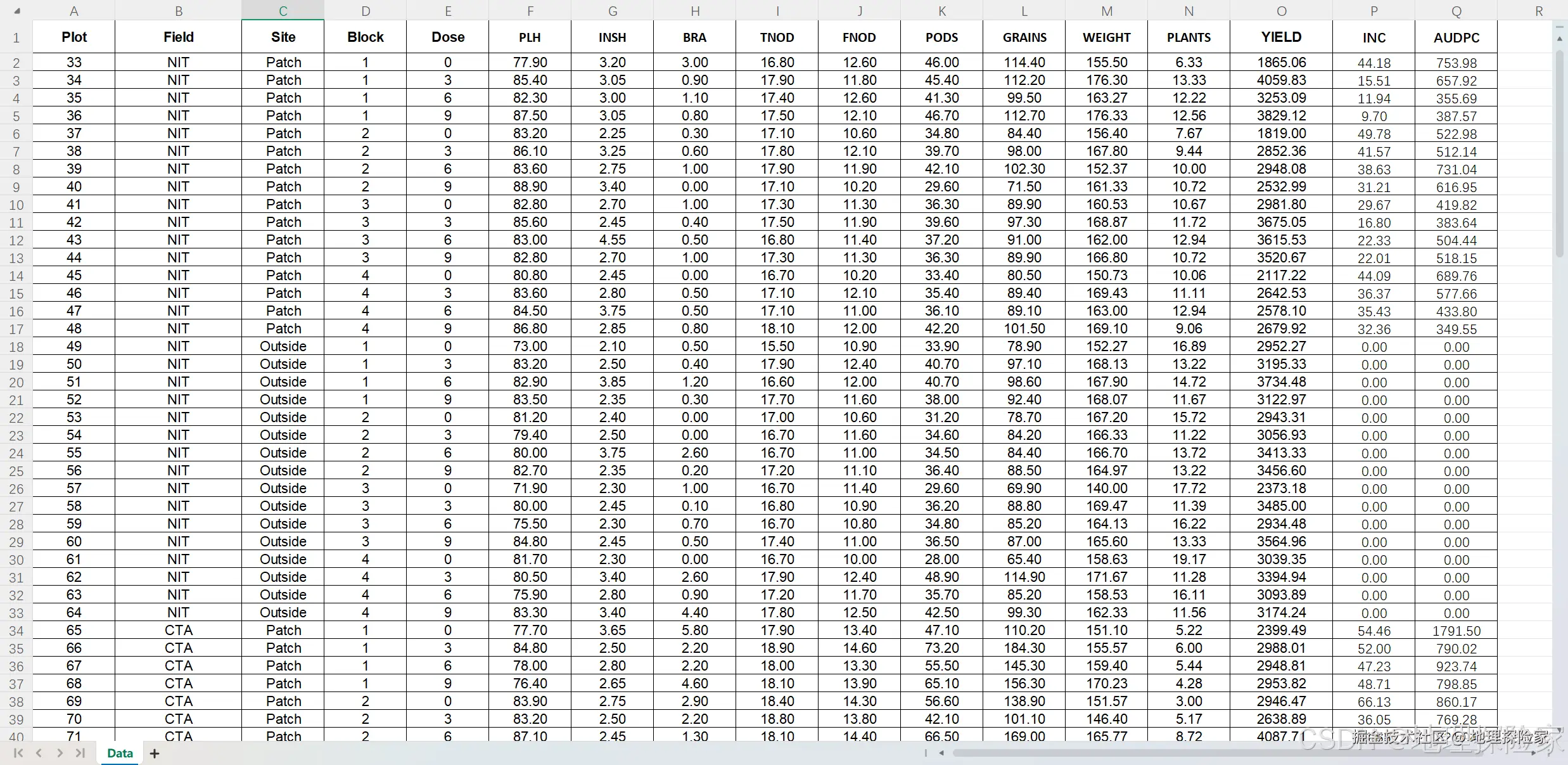This screenshot has width=1568, height=765.
Task: Select column Q header
Action: click(1456, 11)
